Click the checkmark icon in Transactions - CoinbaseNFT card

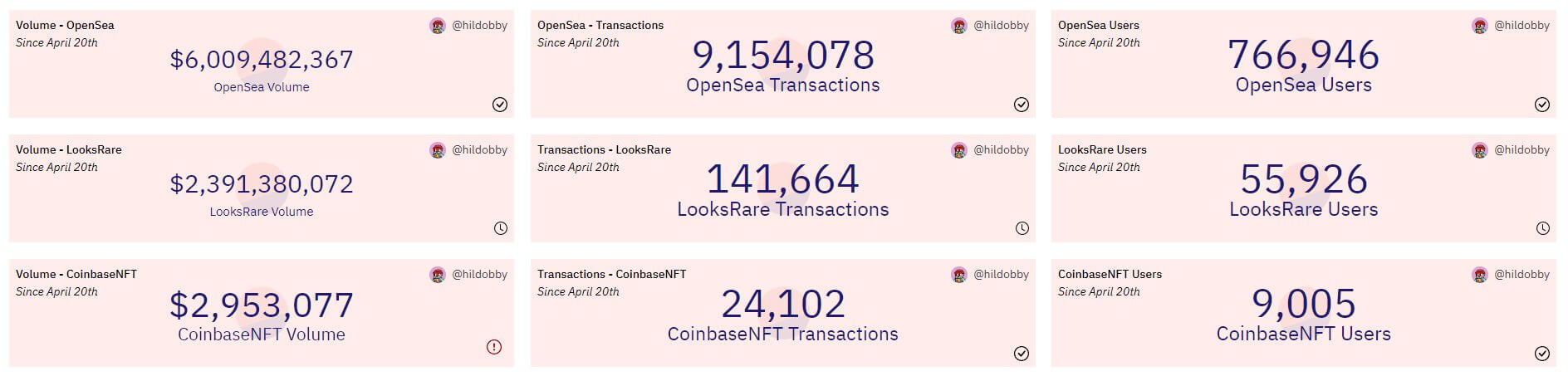coord(1022,354)
